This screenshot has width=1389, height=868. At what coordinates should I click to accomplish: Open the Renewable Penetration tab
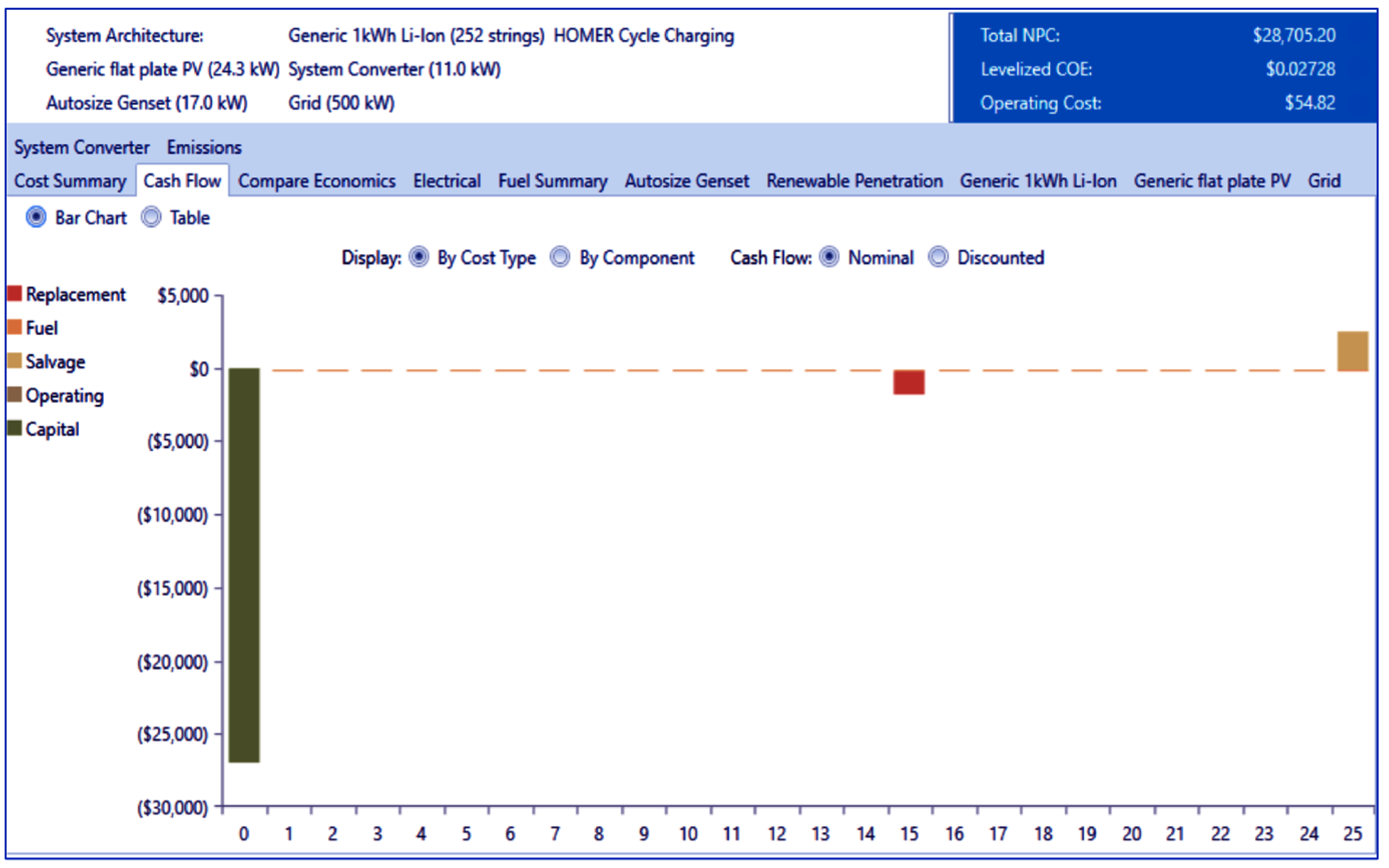(855, 181)
